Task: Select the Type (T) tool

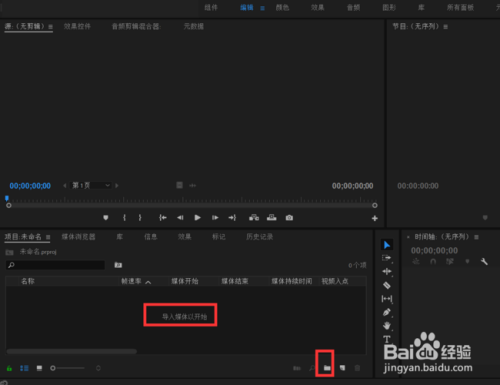Action: click(387, 339)
